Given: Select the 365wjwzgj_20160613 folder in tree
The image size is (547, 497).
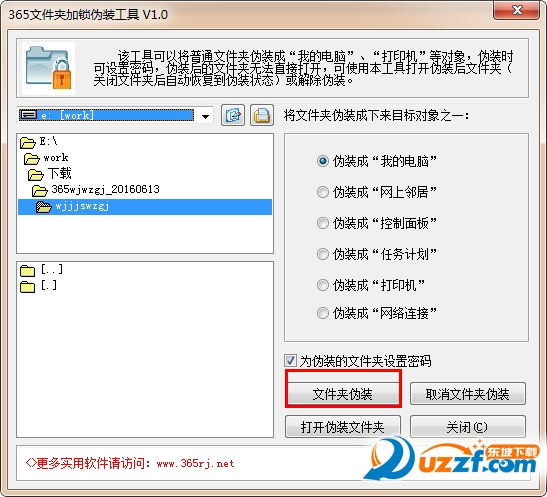Looking at the screenshot, I should coord(105,189).
